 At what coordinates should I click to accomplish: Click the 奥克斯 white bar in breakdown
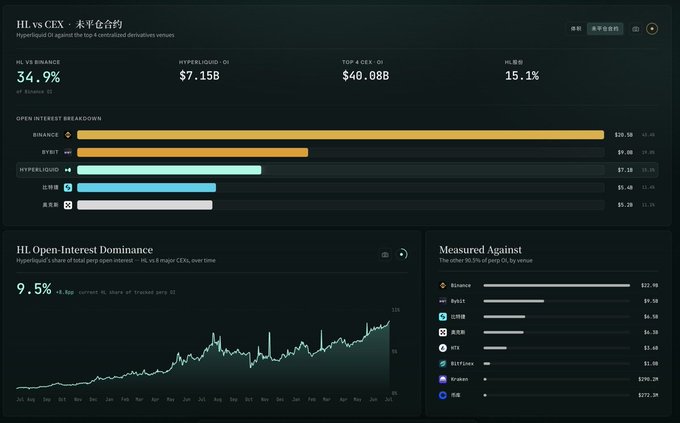[x=145, y=205]
